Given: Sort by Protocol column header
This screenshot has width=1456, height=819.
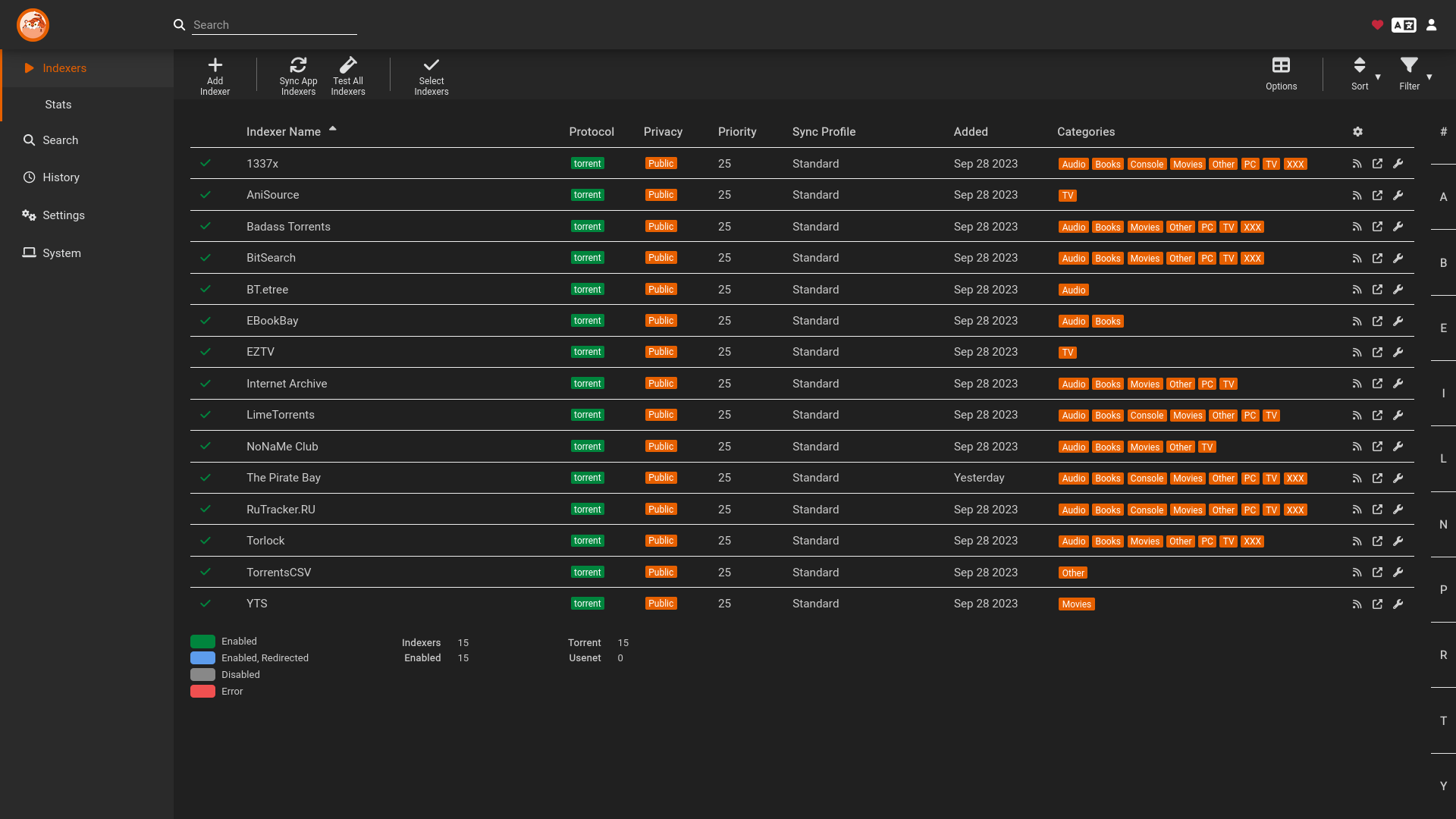Looking at the screenshot, I should point(591,132).
